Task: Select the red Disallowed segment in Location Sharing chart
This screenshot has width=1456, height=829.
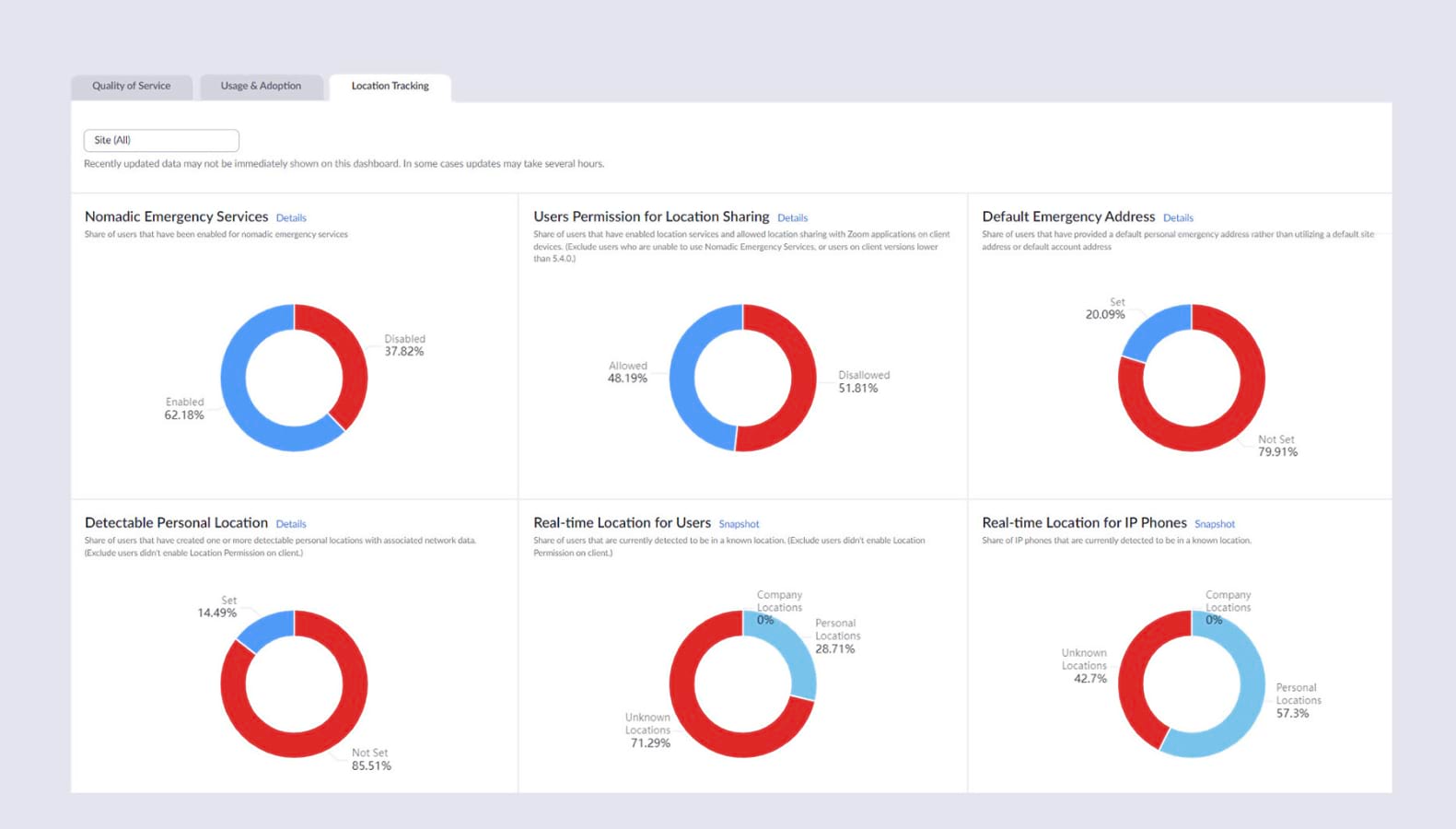Action: coord(803,378)
